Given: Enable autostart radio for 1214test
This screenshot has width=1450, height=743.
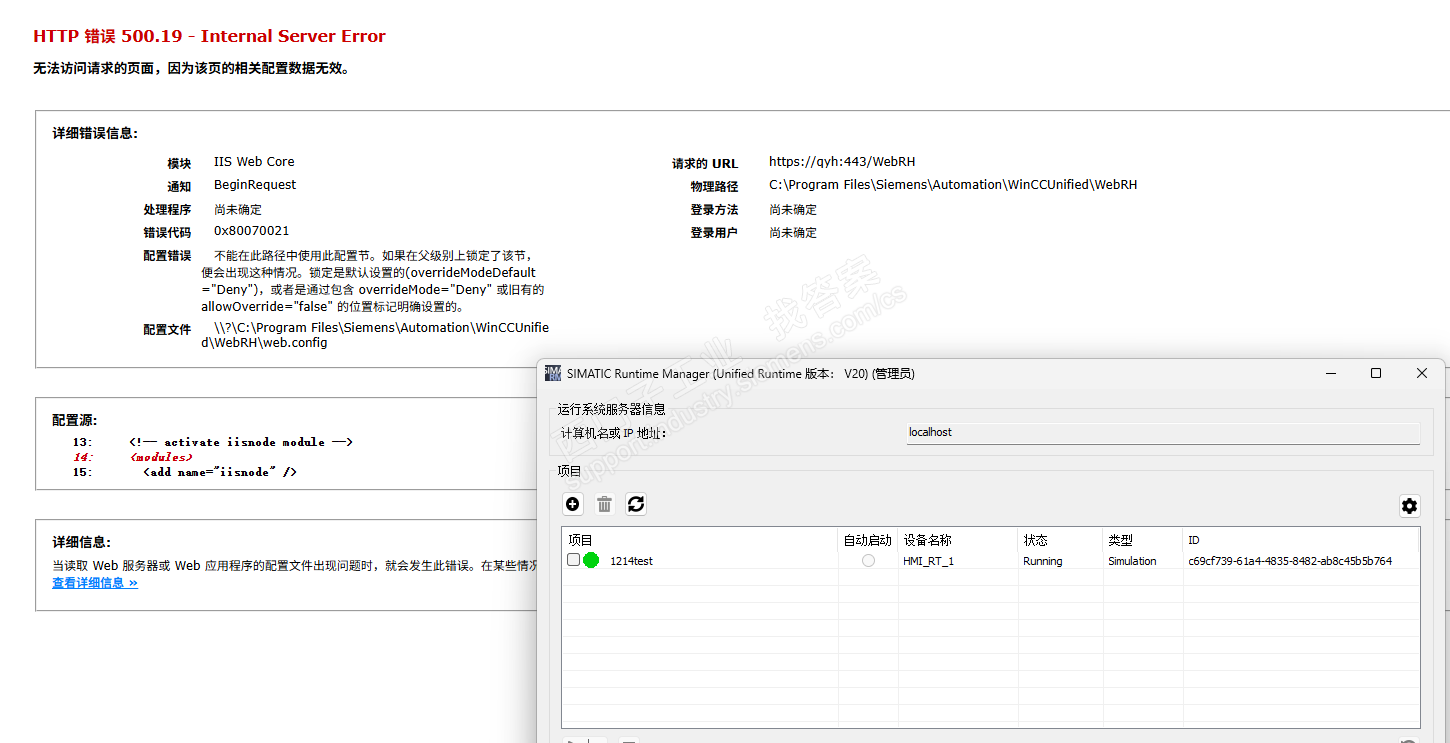Looking at the screenshot, I should (868, 561).
